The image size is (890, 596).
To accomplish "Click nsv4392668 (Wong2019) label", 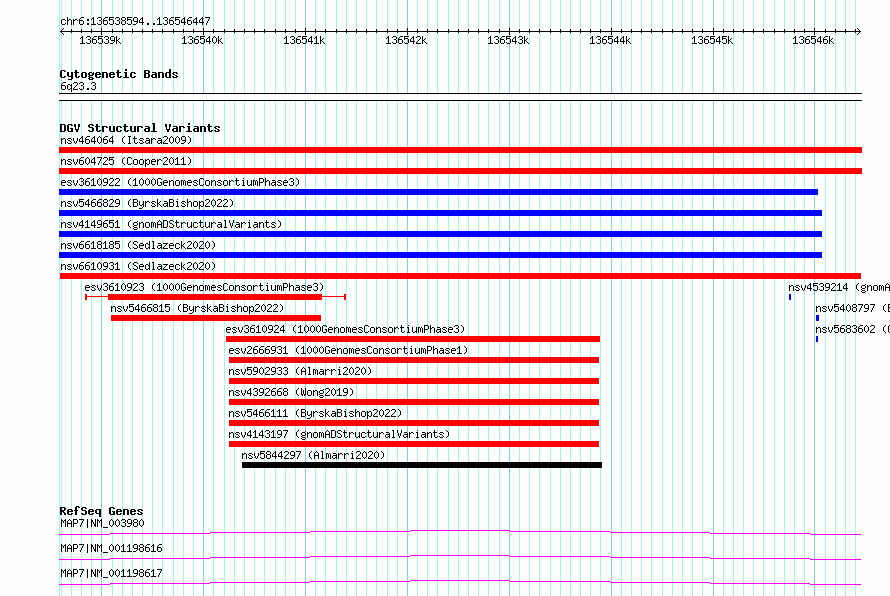I will 291,392.
